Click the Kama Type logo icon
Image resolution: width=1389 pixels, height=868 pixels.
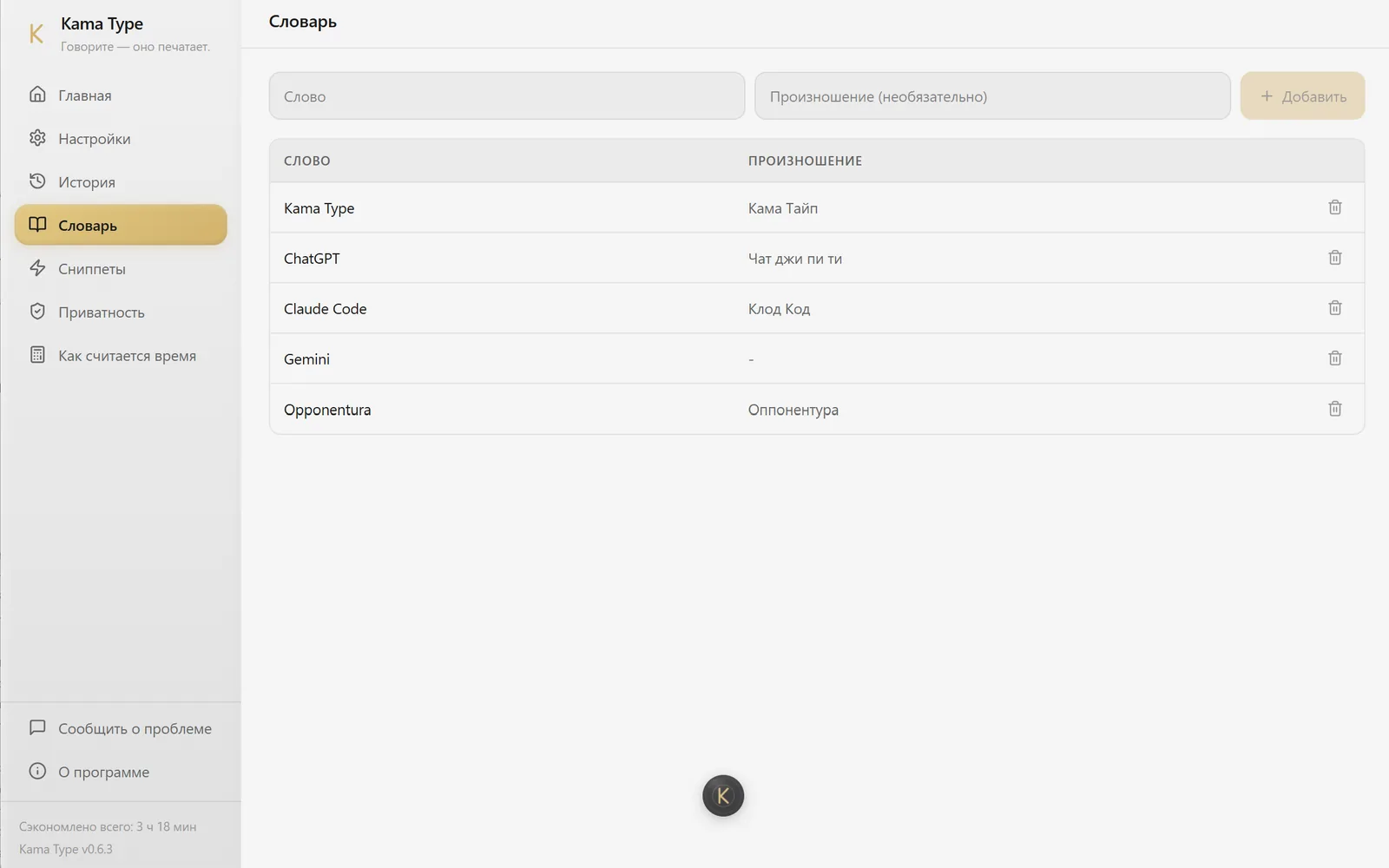pyautogui.click(x=36, y=34)
